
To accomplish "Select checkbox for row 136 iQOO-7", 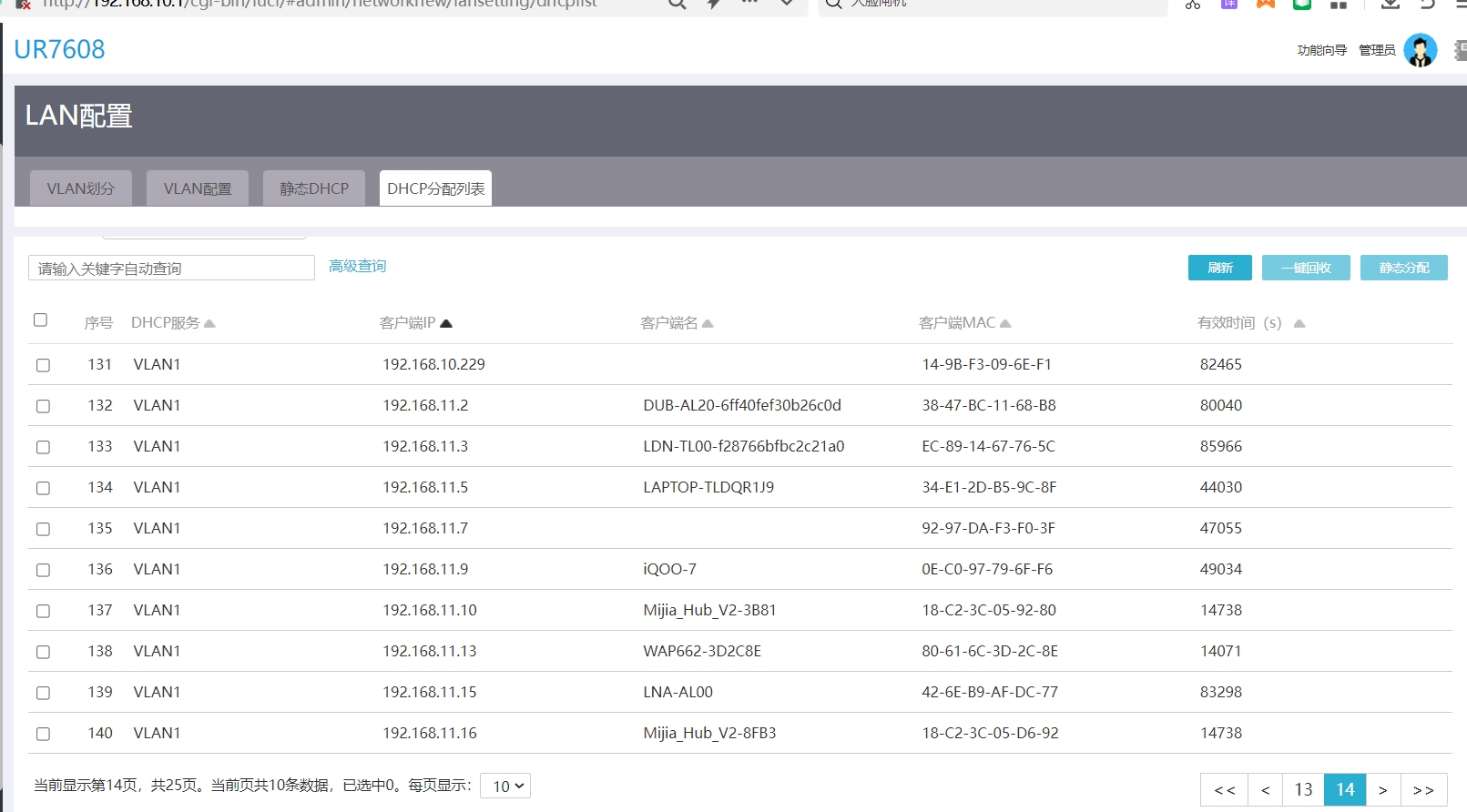I will click(43, 570).
